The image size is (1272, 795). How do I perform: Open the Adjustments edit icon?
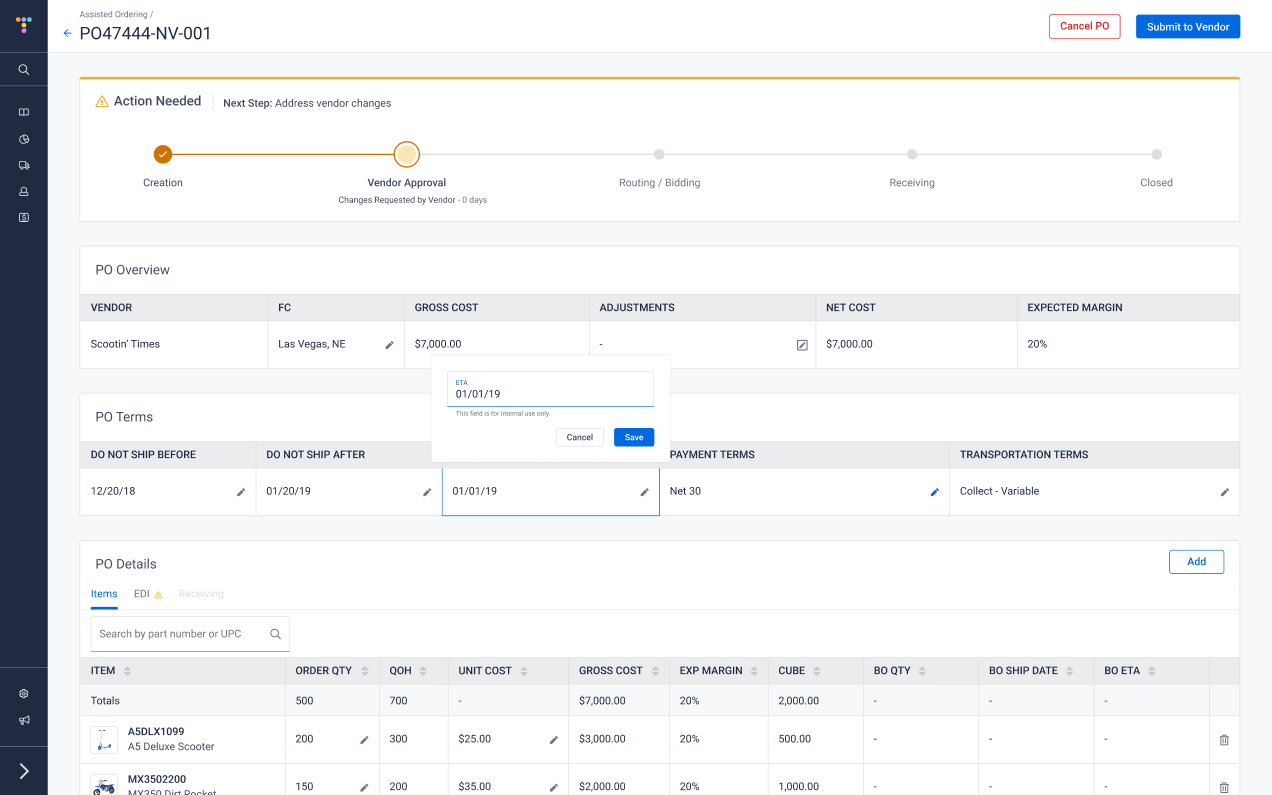(x=802, y=345)
